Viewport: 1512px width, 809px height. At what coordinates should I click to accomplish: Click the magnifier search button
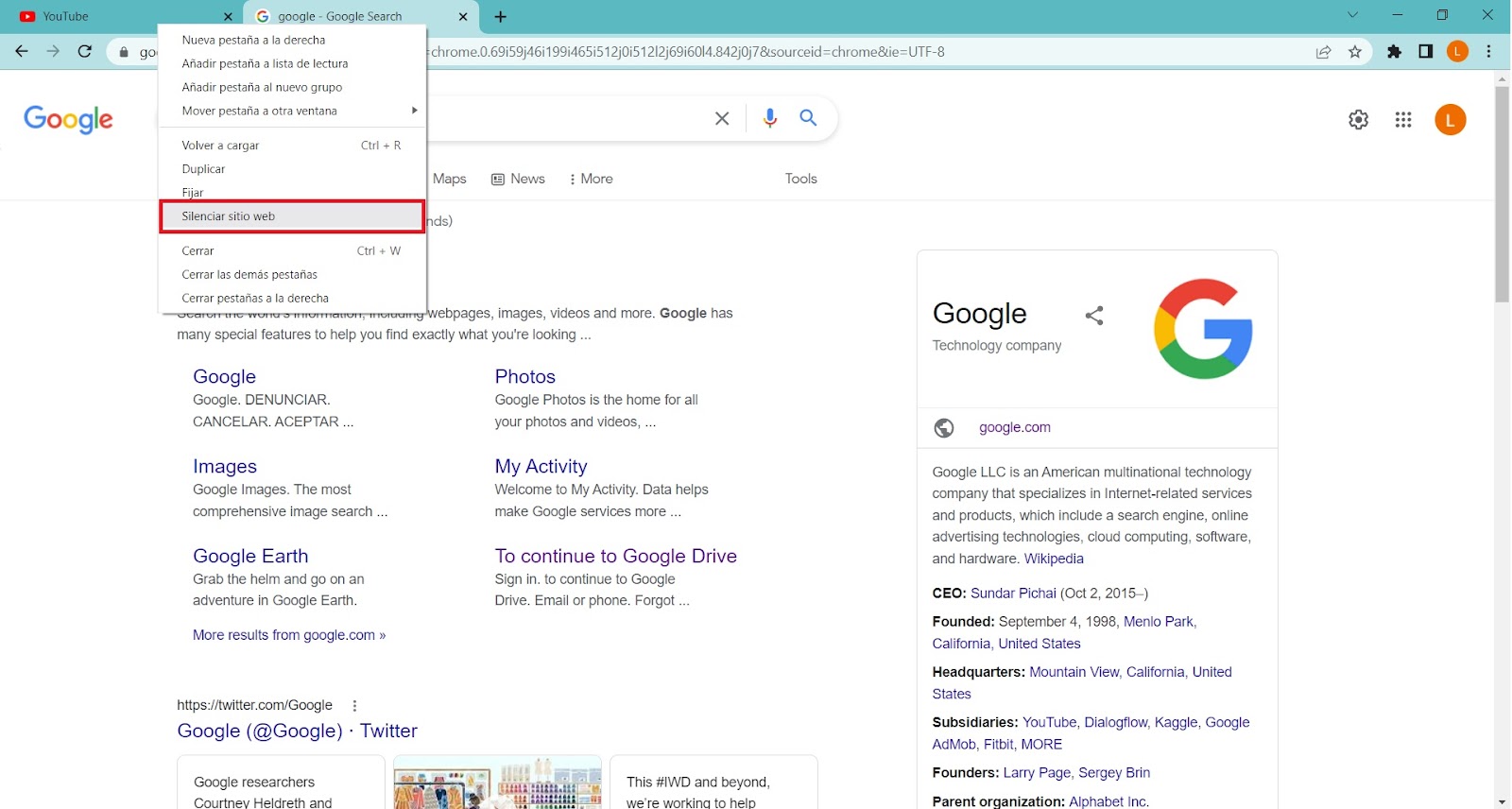pyautogui.click(x=808, y=118)
